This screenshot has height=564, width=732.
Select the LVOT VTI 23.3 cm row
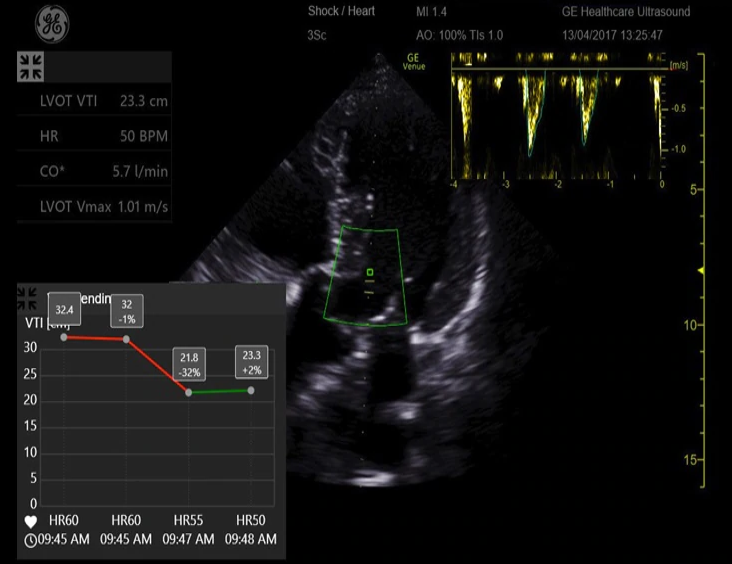coord(94,101)
